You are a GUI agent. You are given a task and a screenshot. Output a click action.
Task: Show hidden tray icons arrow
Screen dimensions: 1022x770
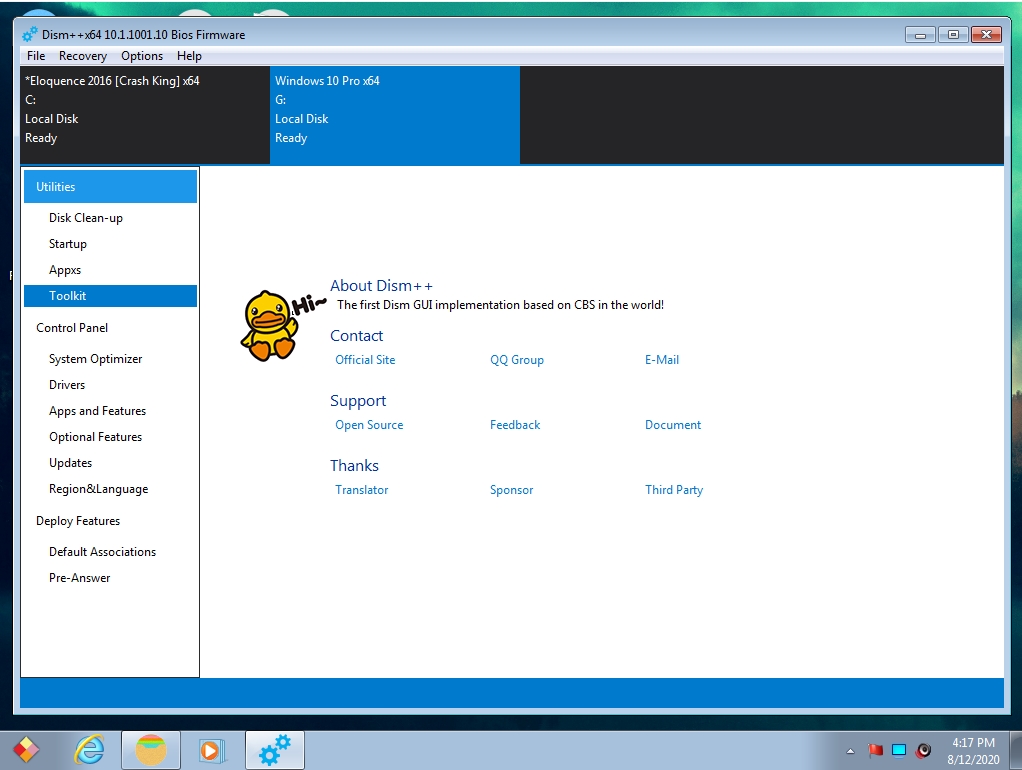pyautogui.click(x=850, y=751)
